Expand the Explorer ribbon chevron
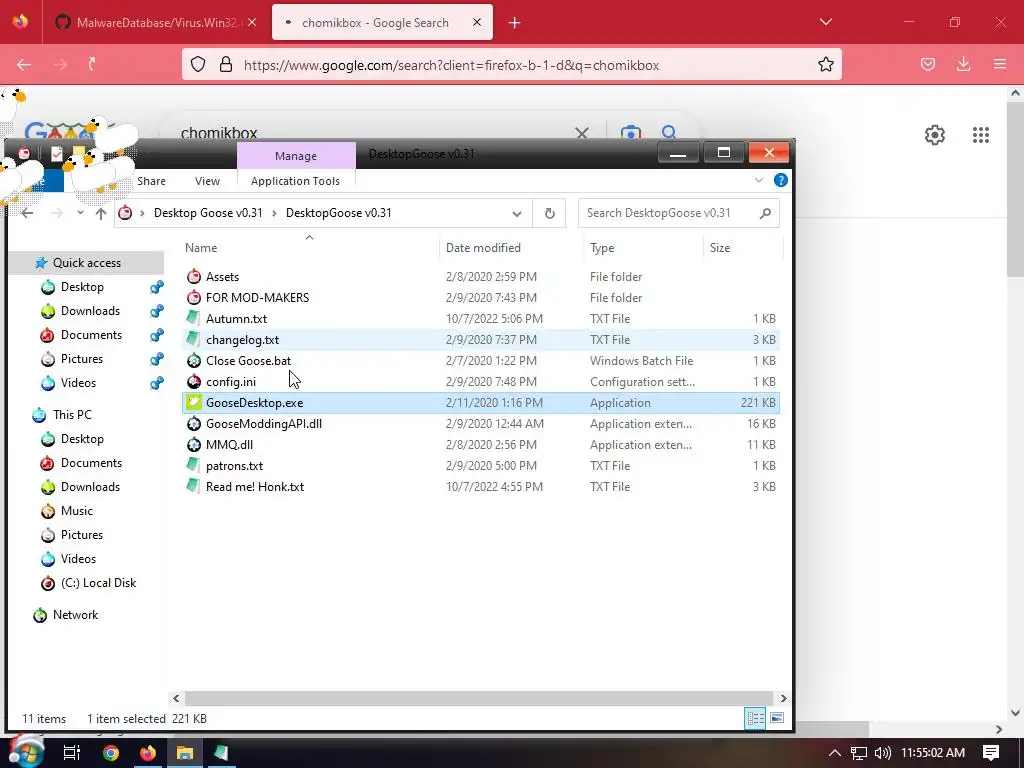1024x768 pixels. (x=759, y=180)
